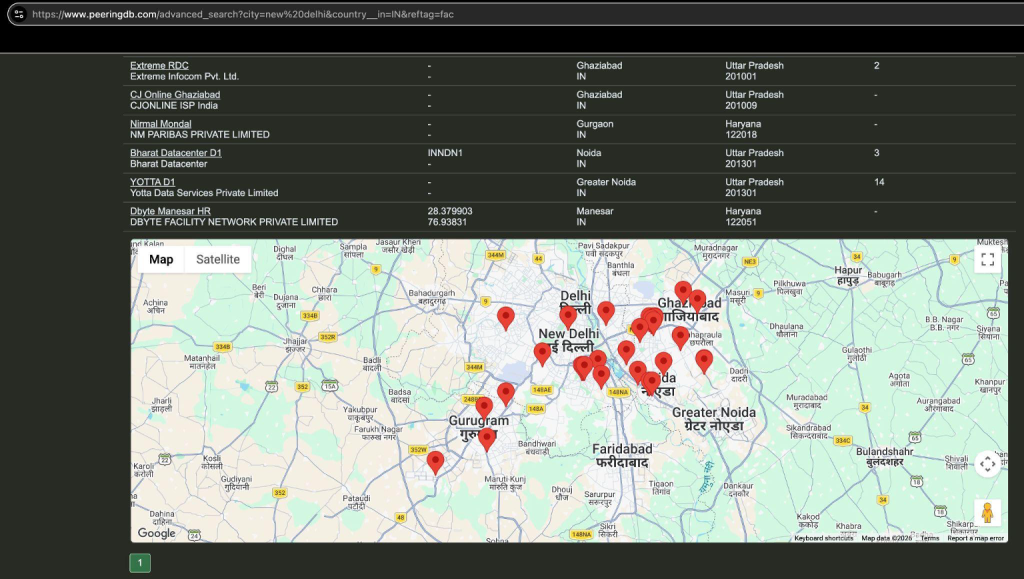Open the CJ Online Ghaziabad facility link

point(175,95)
